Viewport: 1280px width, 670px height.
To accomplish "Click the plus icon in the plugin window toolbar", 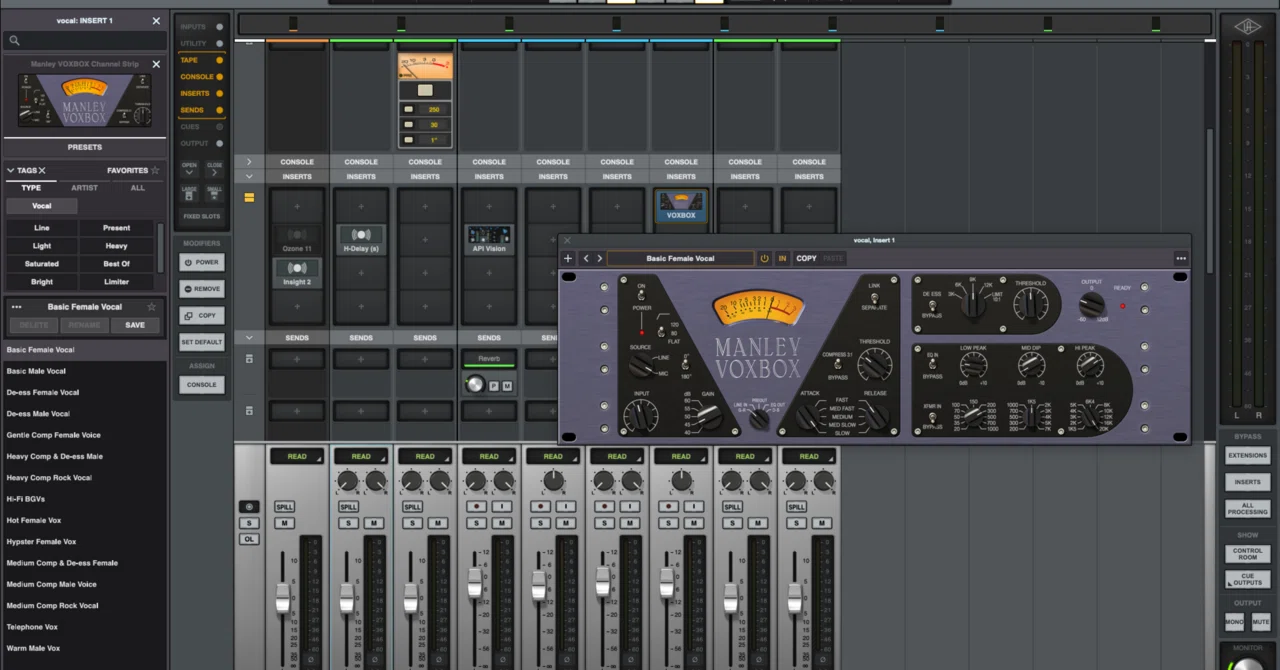I will (x=568, y=258).
